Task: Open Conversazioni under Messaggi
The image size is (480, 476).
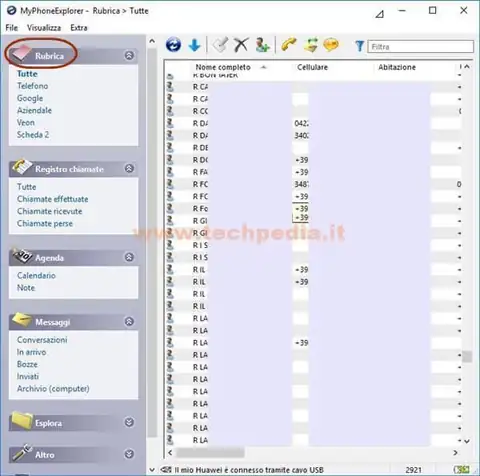Action: click(42, 340)
